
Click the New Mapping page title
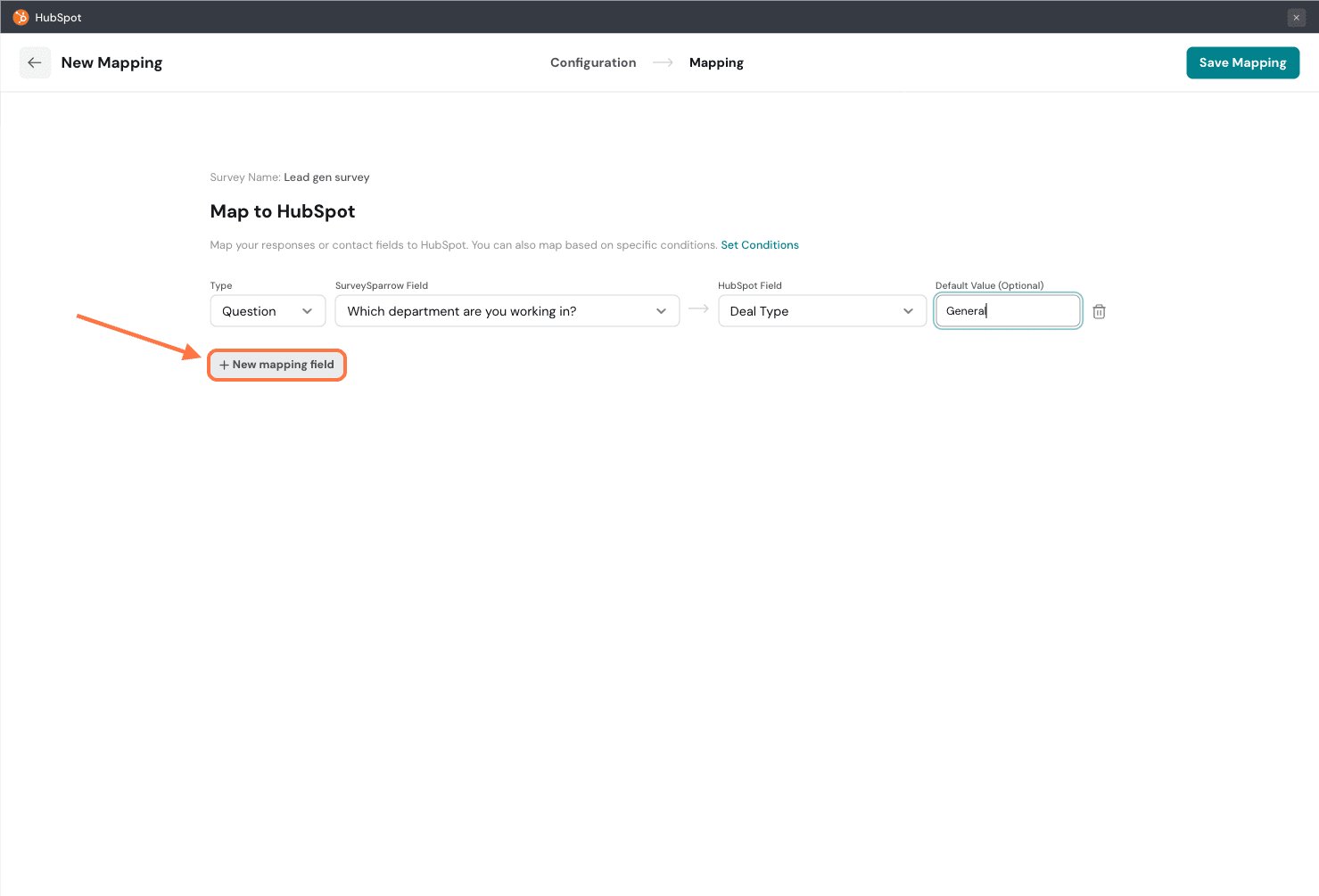(111, 62)
